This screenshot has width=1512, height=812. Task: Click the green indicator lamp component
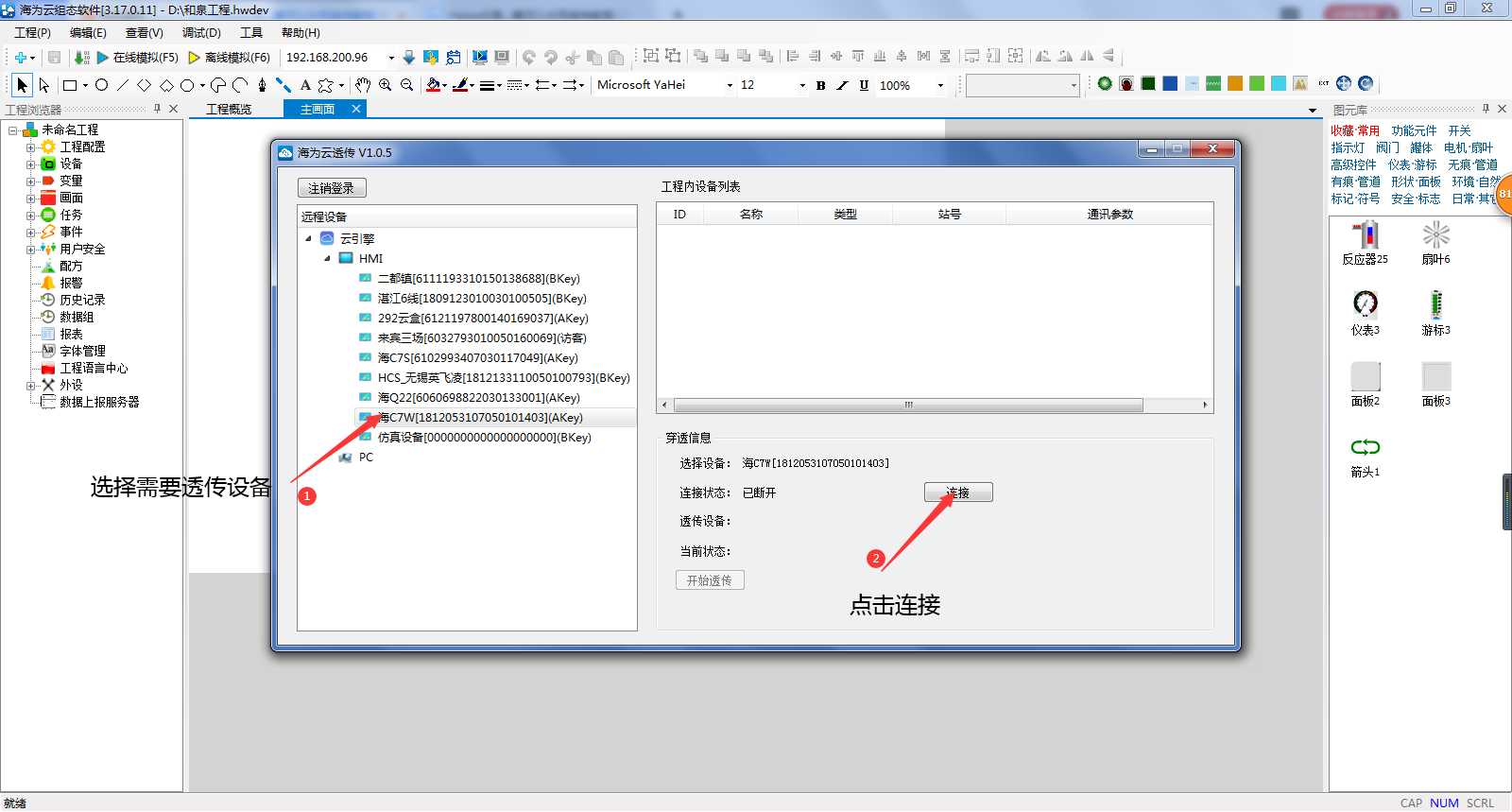pos(1105,84)
